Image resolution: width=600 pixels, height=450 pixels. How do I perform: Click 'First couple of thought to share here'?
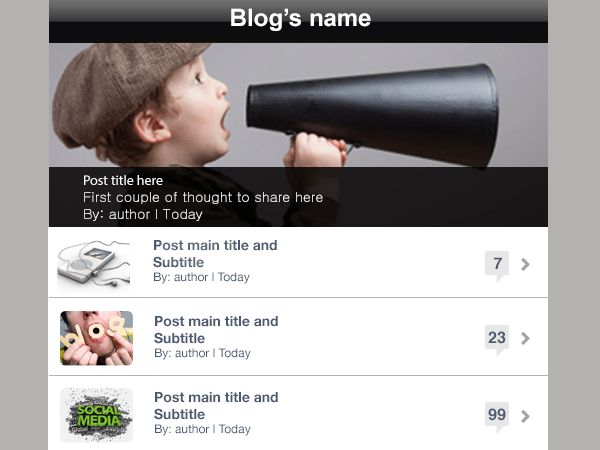[203, 197]
